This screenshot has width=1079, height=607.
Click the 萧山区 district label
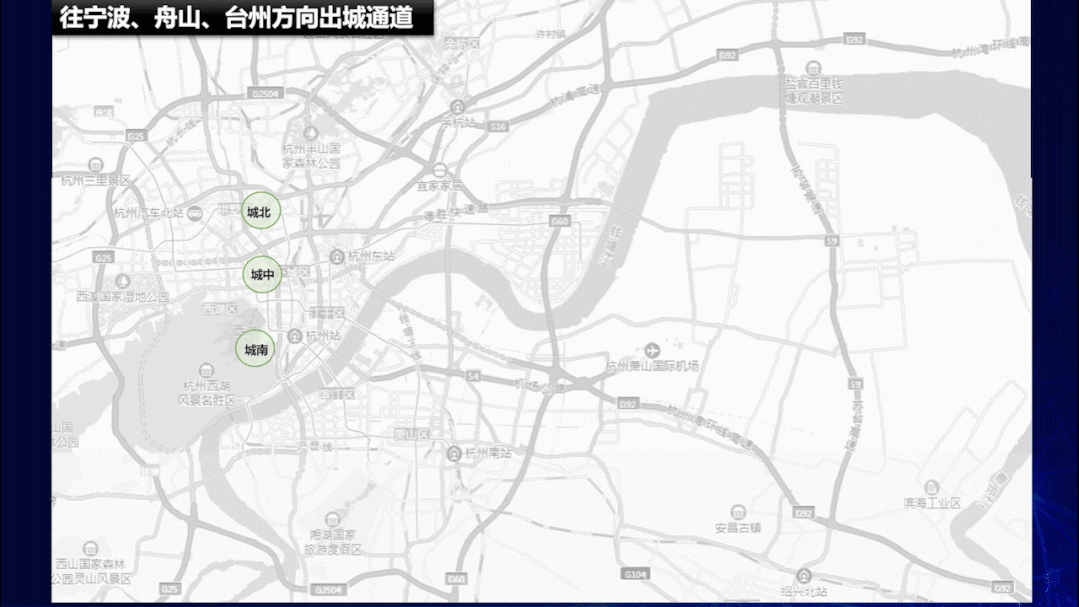click(412, 434)
